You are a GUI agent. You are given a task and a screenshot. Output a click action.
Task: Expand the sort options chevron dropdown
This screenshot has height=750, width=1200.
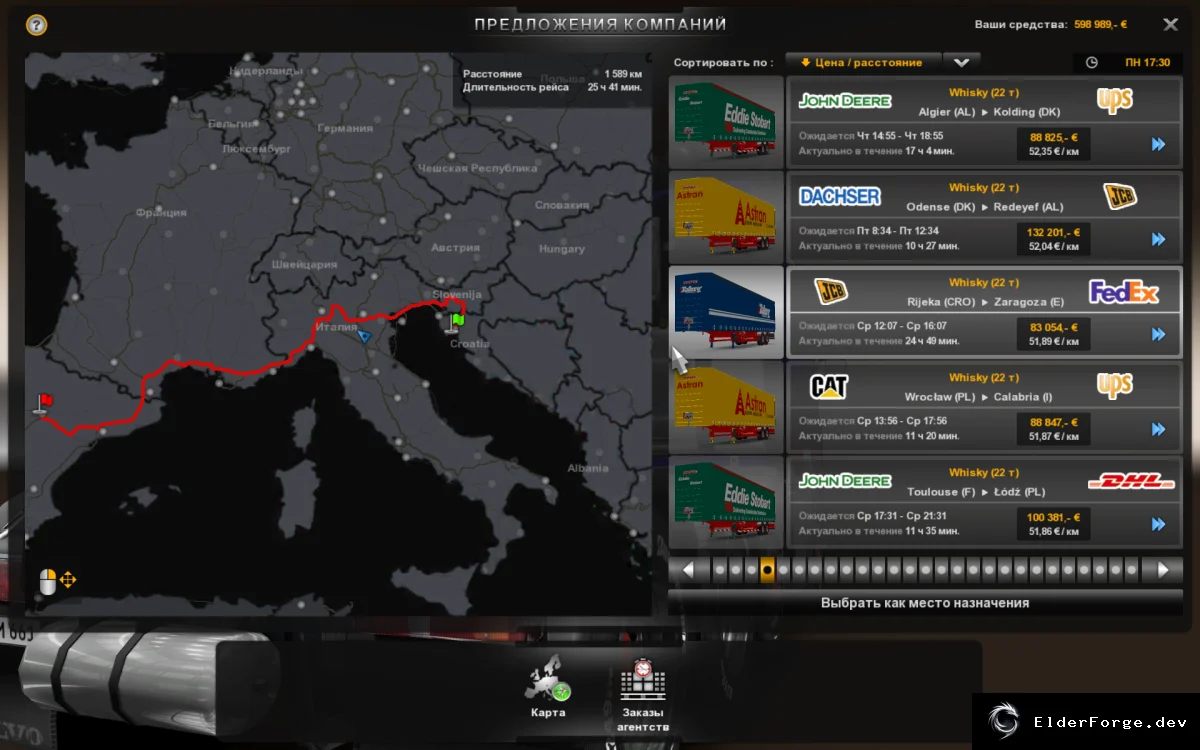[961, 62]
